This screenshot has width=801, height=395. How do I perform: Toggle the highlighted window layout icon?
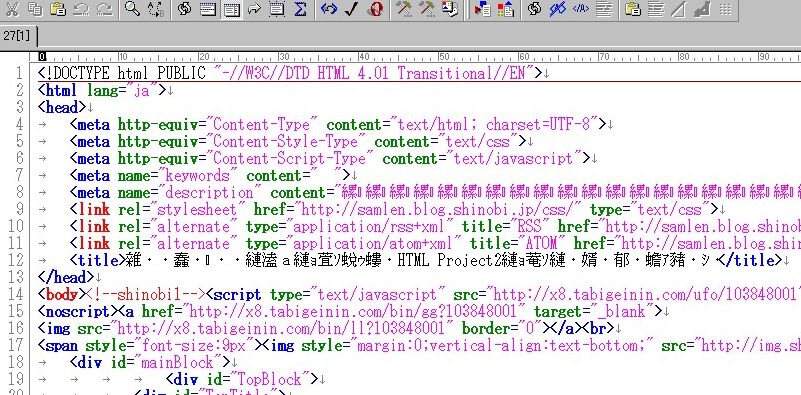231,9
